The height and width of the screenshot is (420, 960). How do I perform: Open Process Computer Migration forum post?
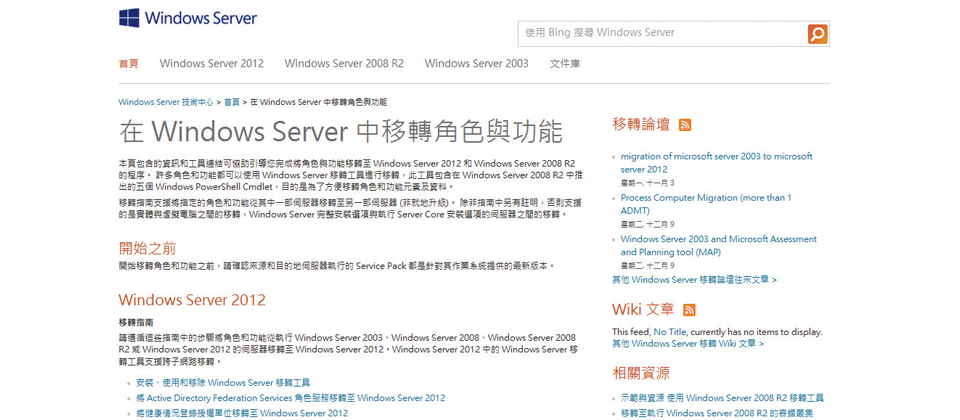[706, 204]
